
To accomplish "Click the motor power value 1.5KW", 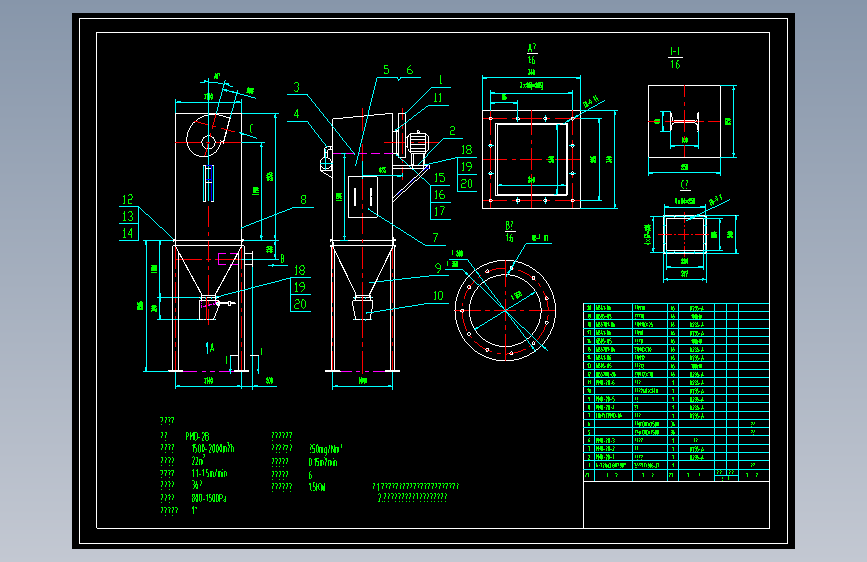I will (317, 487).
